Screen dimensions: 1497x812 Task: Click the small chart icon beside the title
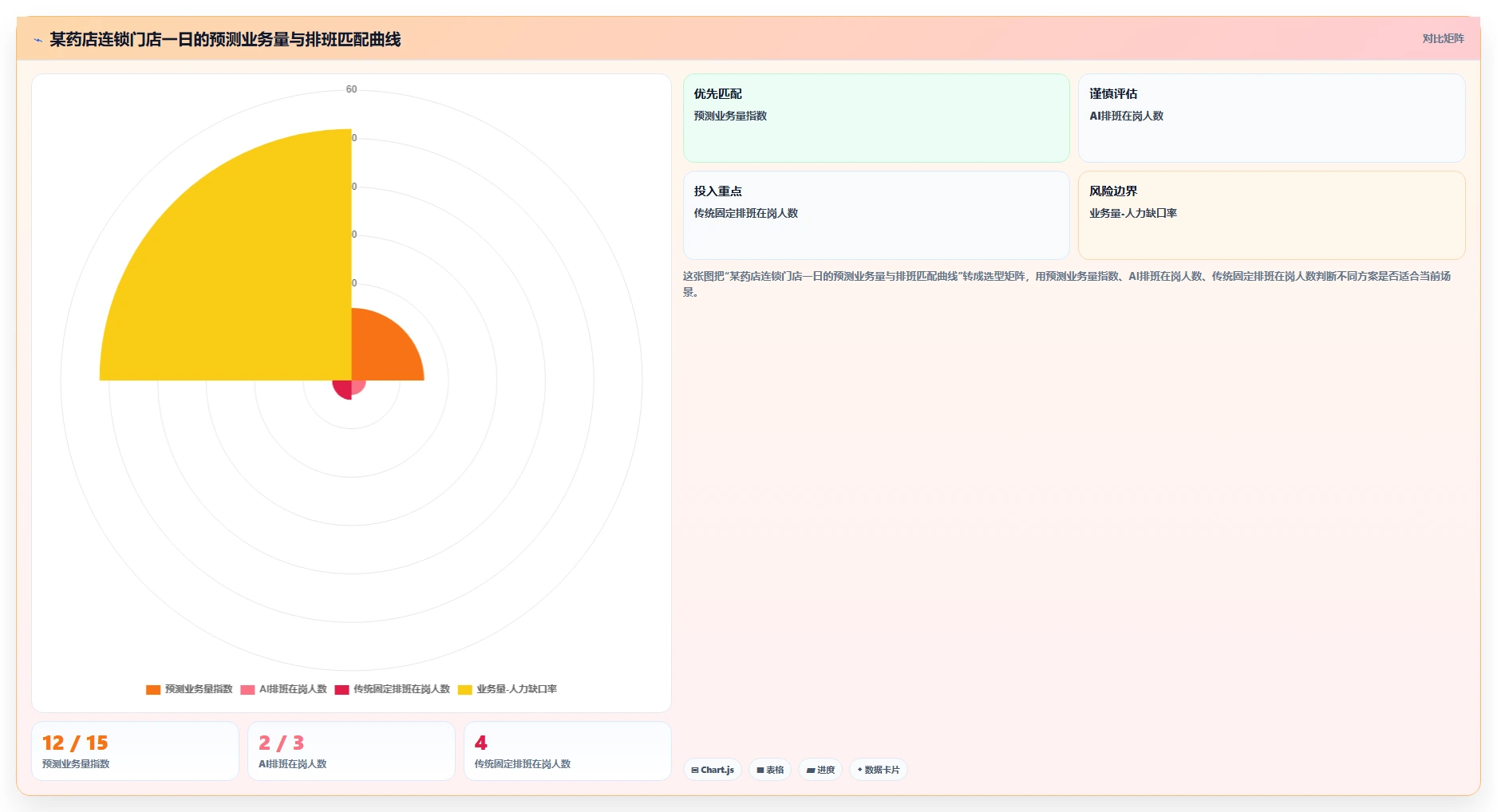[x=38, y=40]
